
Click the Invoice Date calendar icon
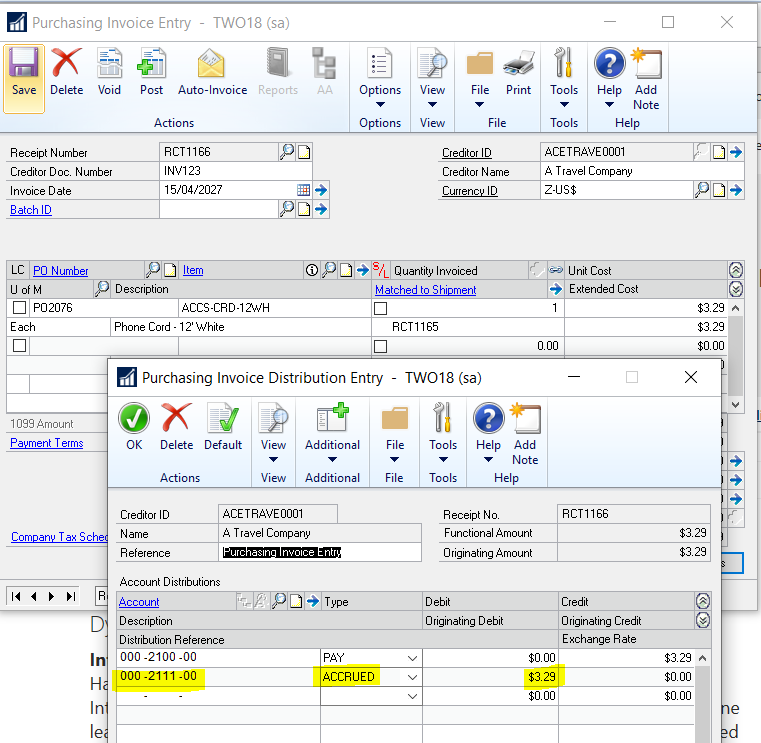coord(303,190)
